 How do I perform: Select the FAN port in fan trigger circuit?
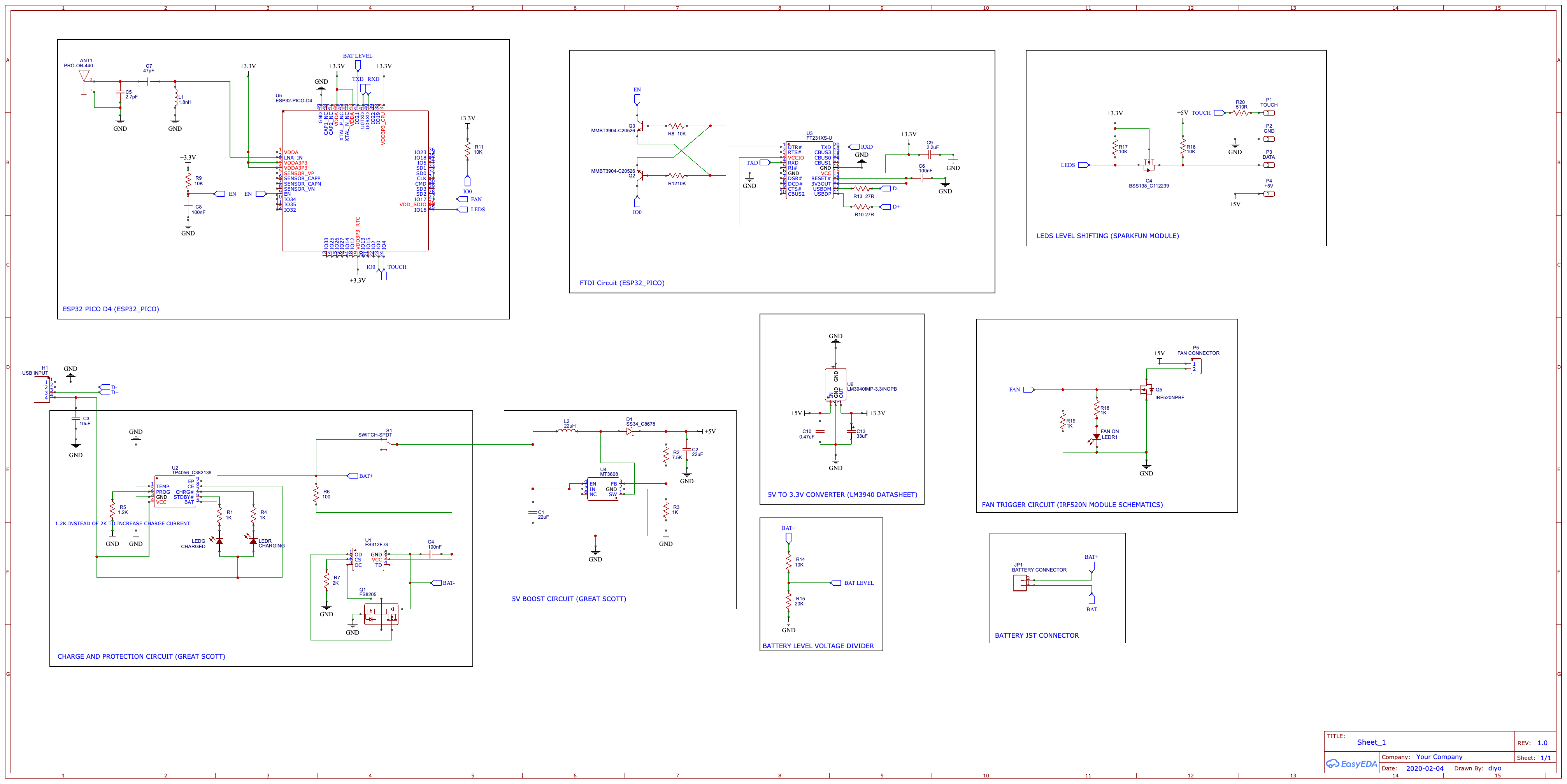(x=1029, y=389)
